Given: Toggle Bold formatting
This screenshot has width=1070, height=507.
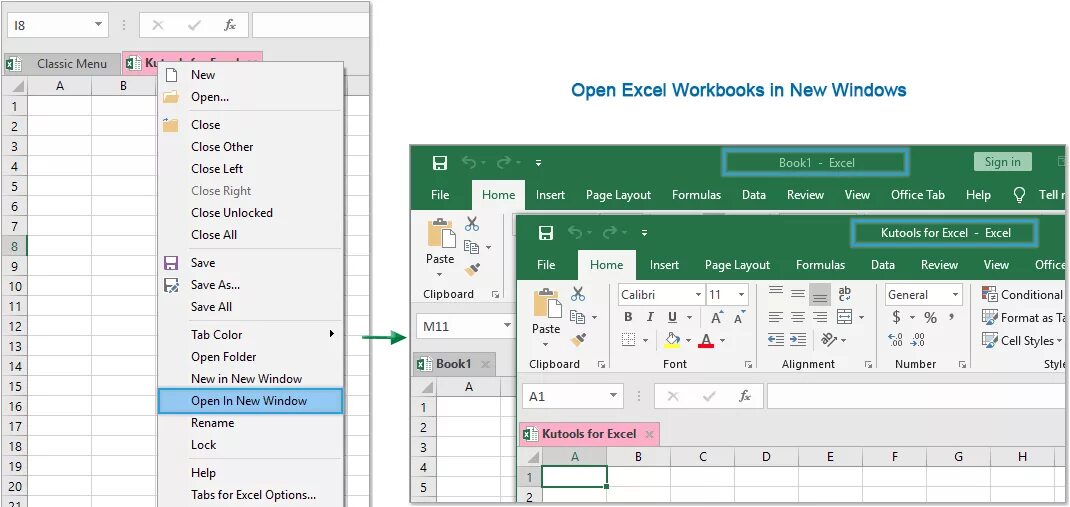Looking at the screenshot, I should tap(628, 317).
